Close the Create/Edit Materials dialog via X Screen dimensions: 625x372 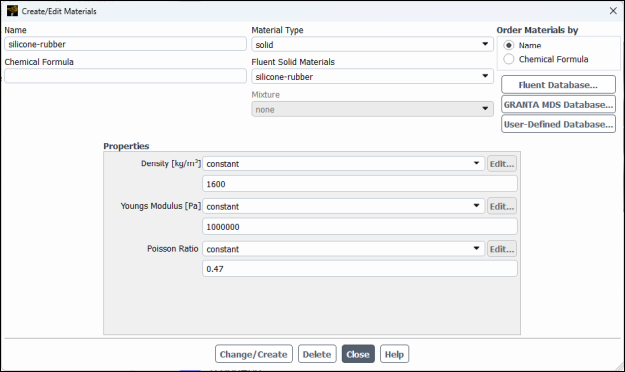pyautogui.click(x=613, y=11)
